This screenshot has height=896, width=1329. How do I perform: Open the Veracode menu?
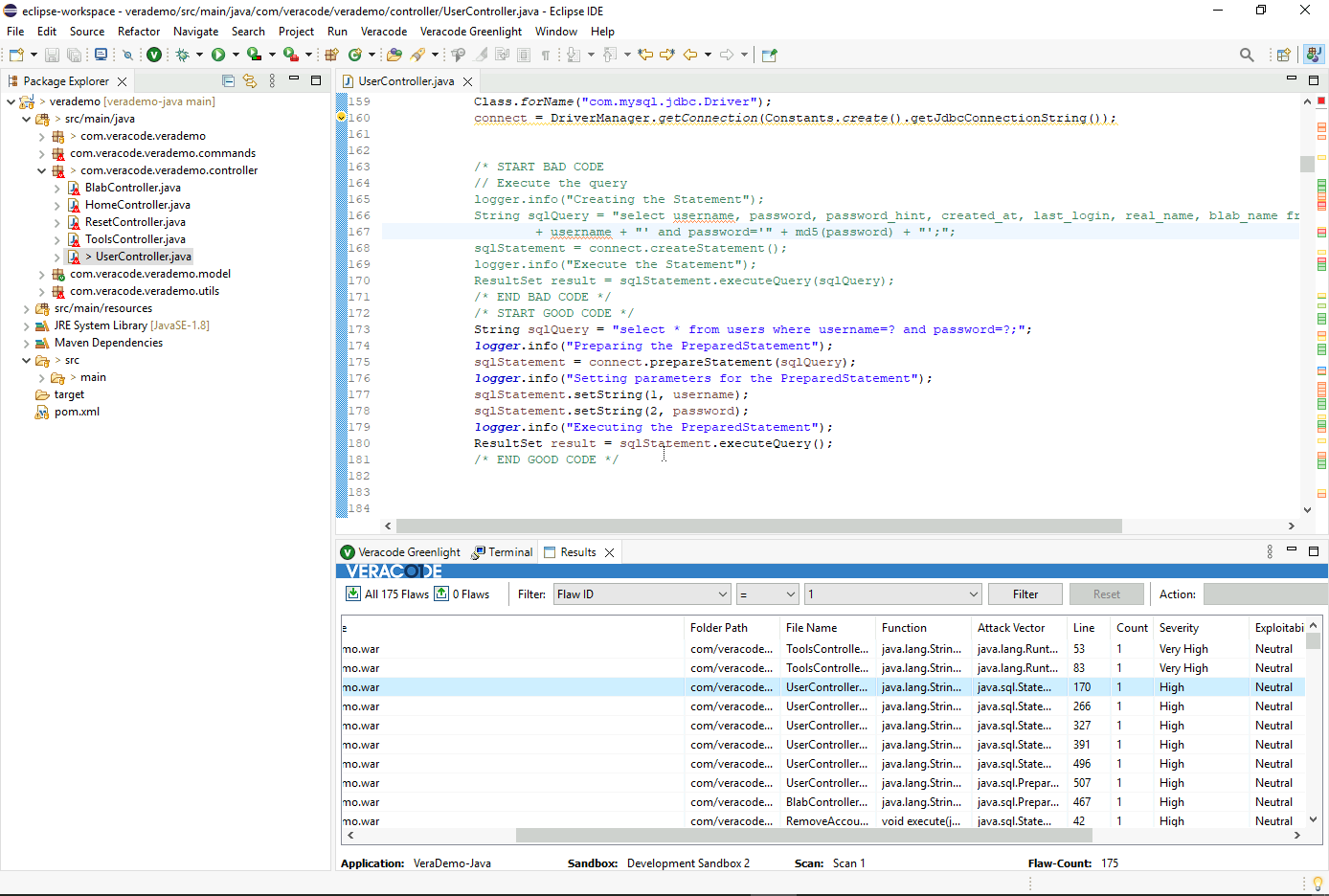tap(384, 32)
